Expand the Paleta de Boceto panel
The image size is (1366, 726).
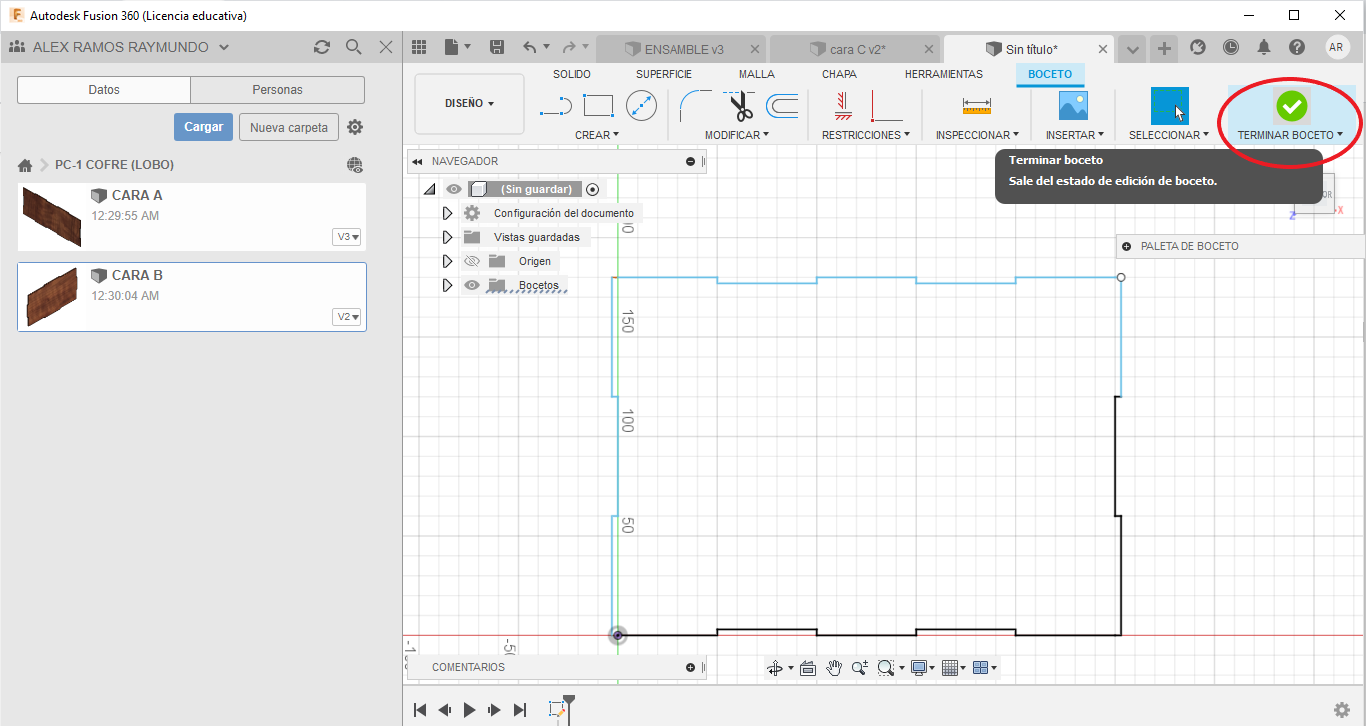tap(1127, 246)
